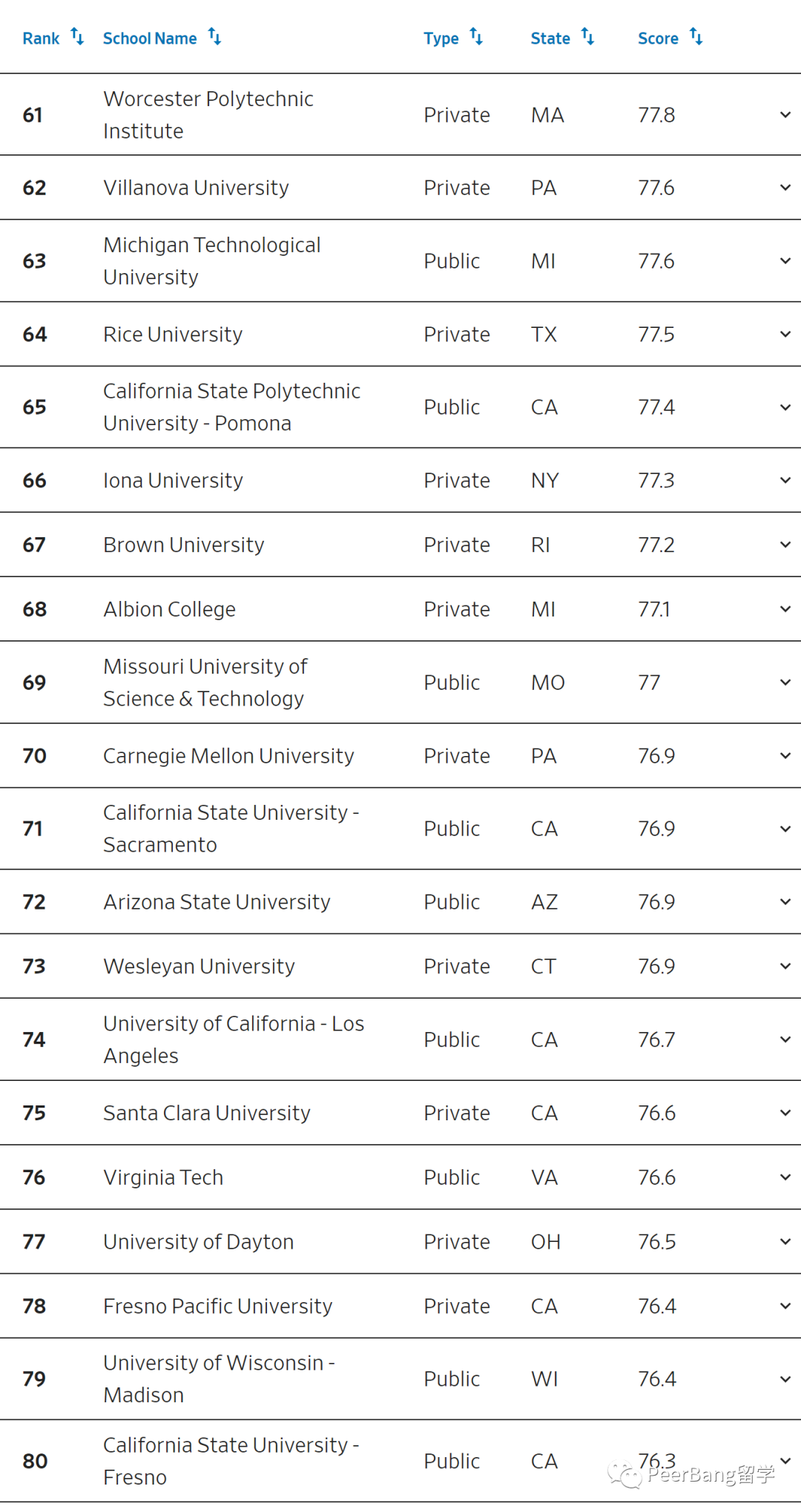
Task: Click sort arrows next to School Name
Action: pos(214,36)
